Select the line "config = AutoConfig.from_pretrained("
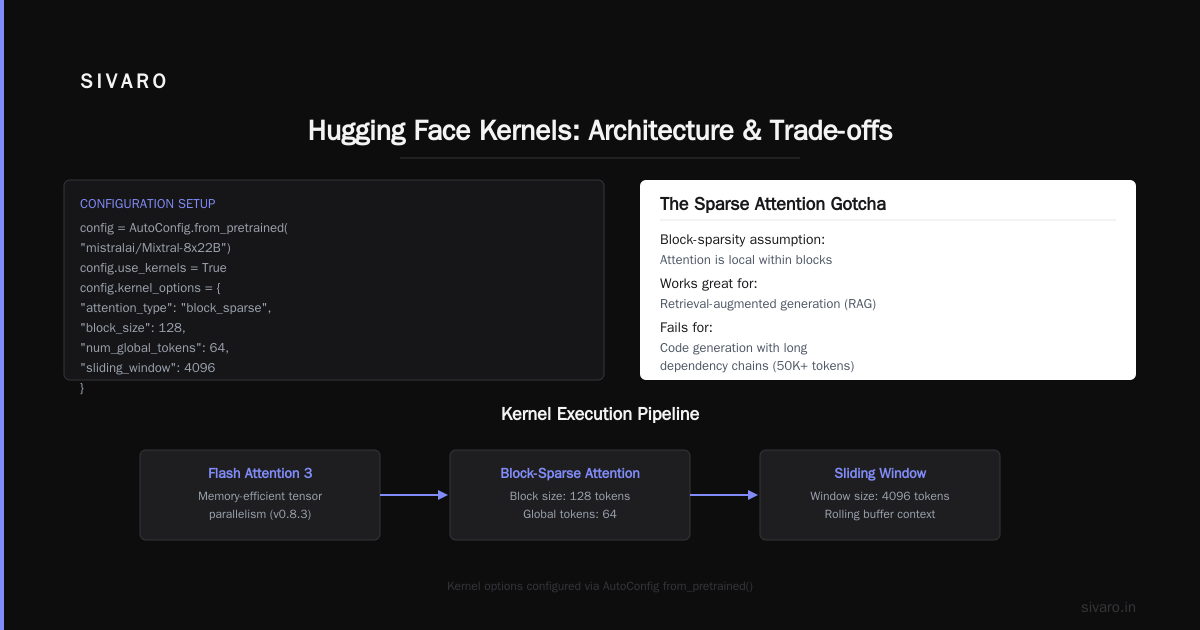 pyautogui.click(x=184, y=228)
